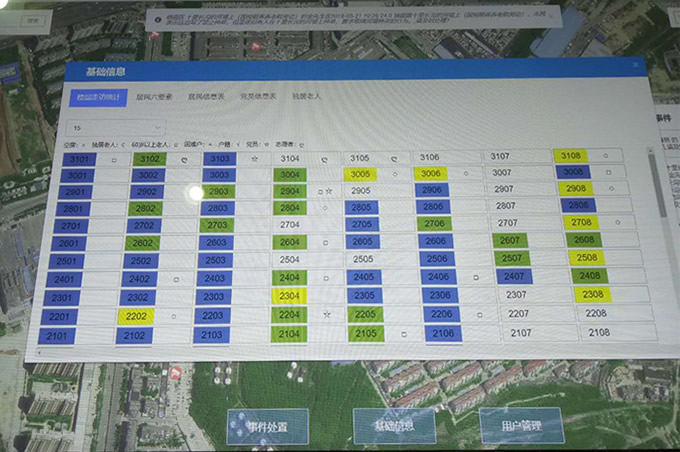Screen dimensions: 680x452
Task: Click the small square icon beside room 2402
Action: click(x=176, y=280)
